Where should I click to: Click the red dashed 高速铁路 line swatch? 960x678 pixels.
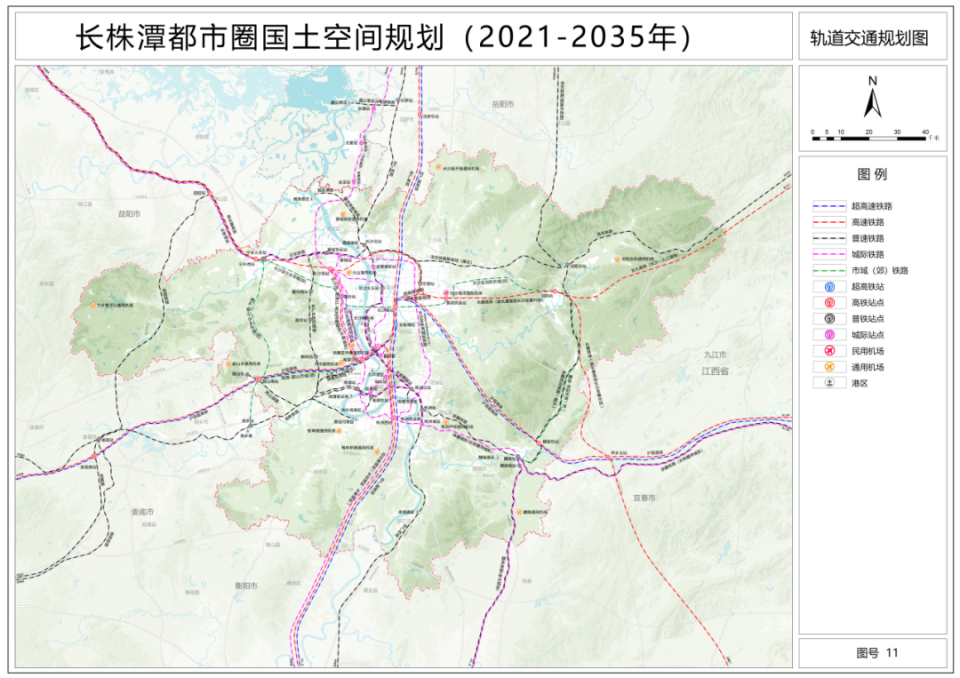(x=829, y=222)
